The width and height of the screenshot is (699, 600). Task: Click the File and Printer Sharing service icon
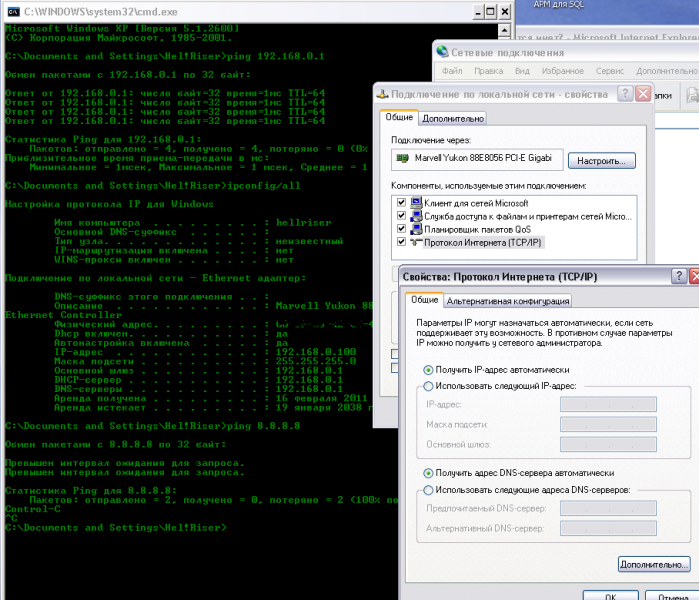[416, 216]
